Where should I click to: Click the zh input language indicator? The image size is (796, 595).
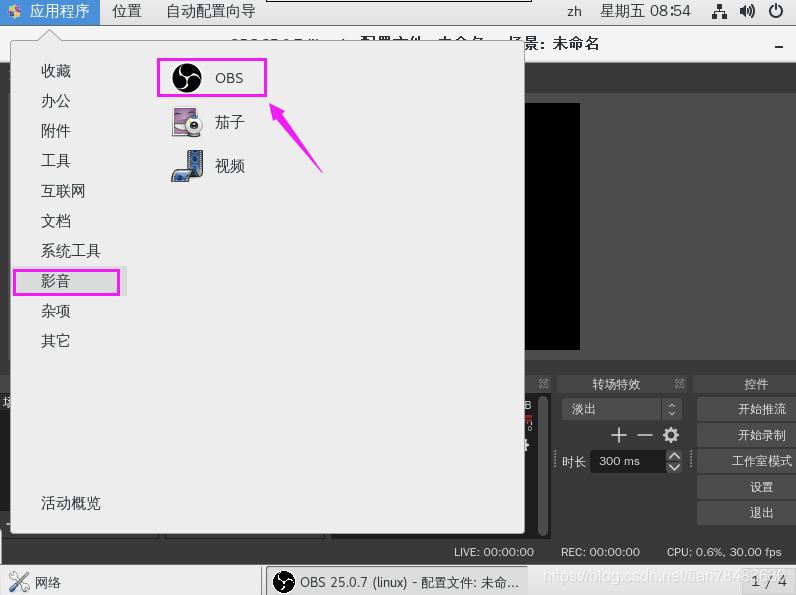tap(574, 11)
